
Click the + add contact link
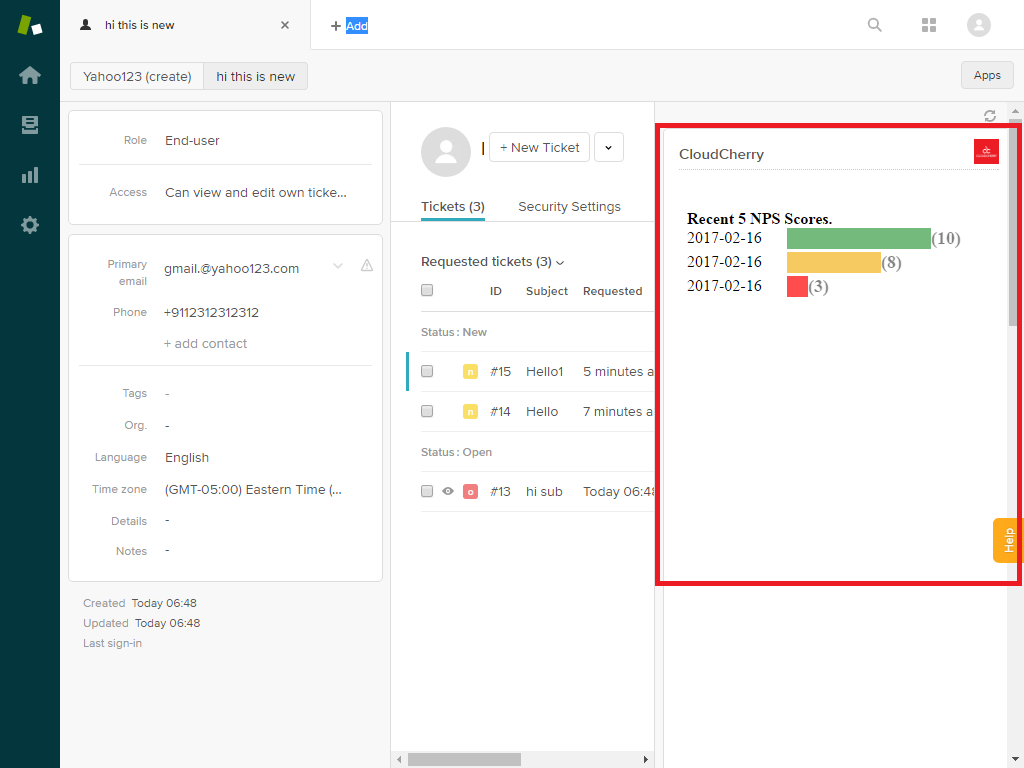click(205, 343)
